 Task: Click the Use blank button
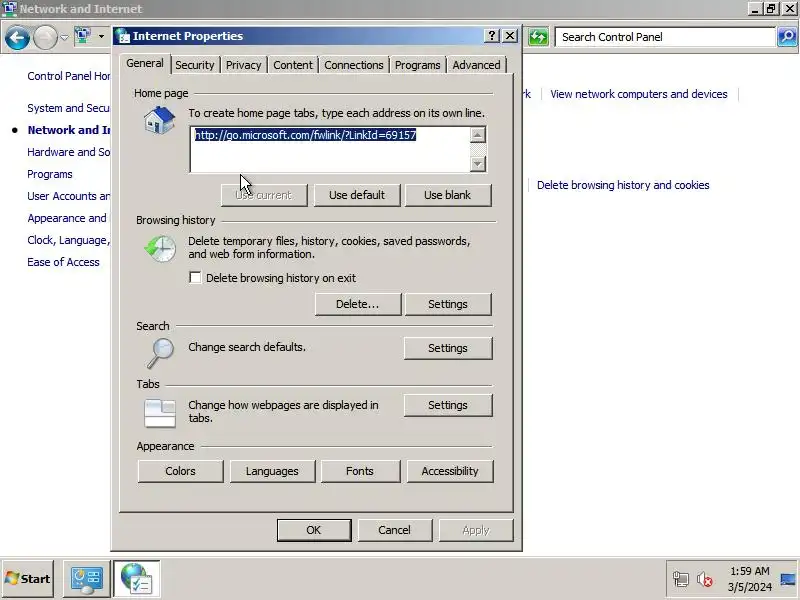click(x=447, y=195)
